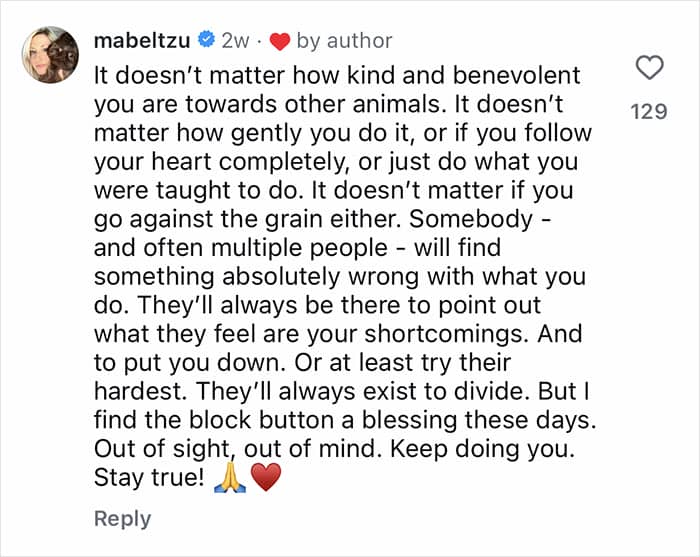Screen dimensions: 700x557
Task: Click the word 'benevolent' in the comment
Action: pyautogui.click(x=517, y=75)
